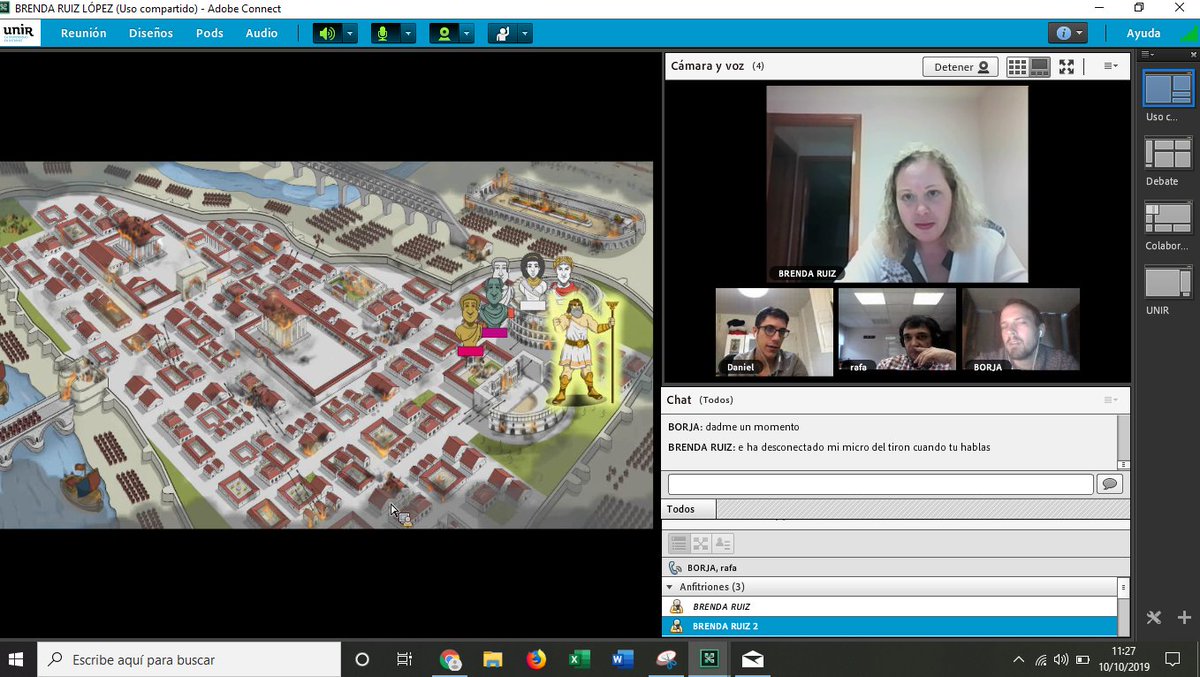Switch attendees pod to list view
Viewport: 1200px width, 677px height.
[x=679, y=544]
